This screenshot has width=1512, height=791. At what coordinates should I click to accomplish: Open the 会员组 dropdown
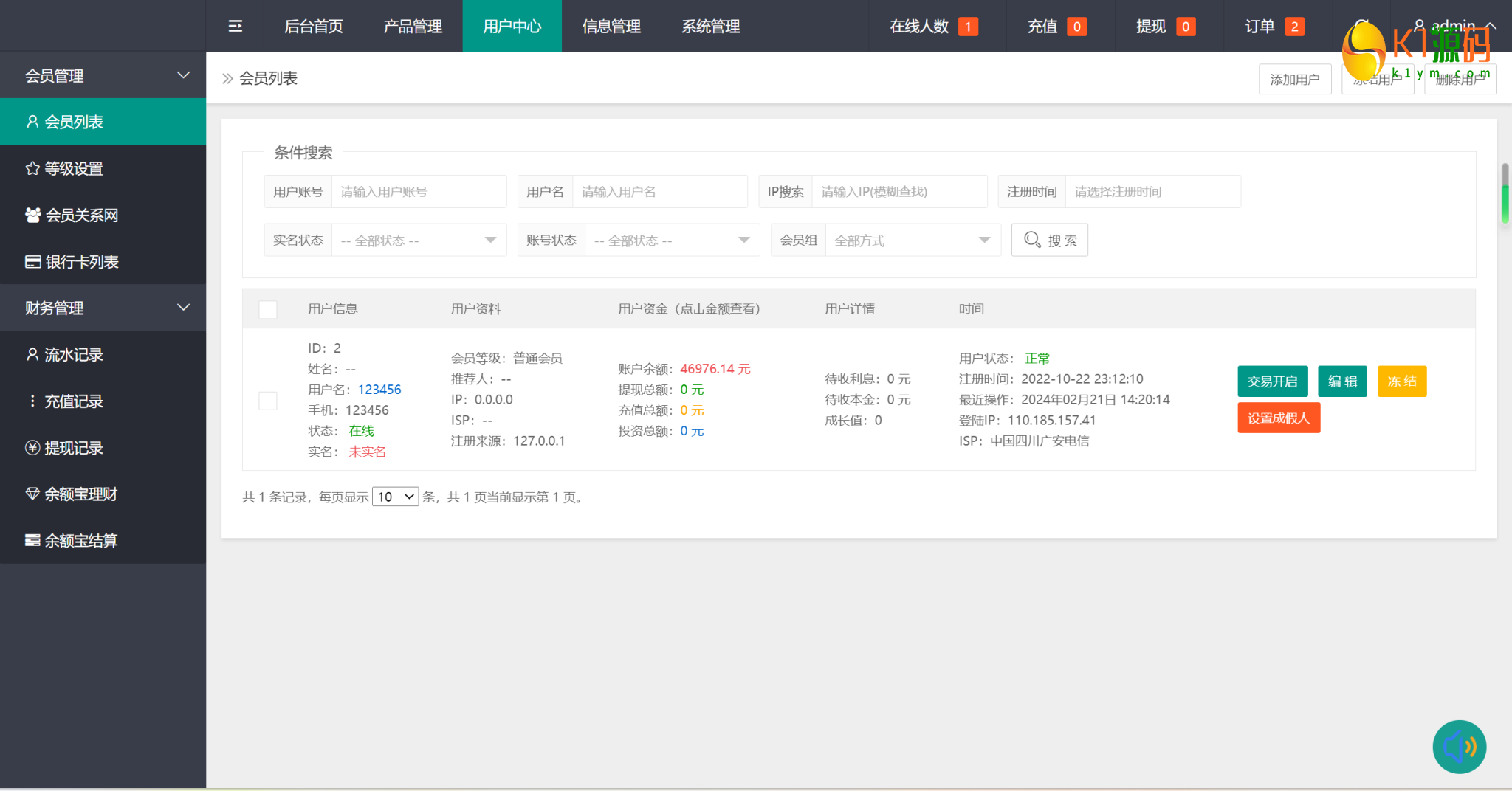click(x=912, y=241)
